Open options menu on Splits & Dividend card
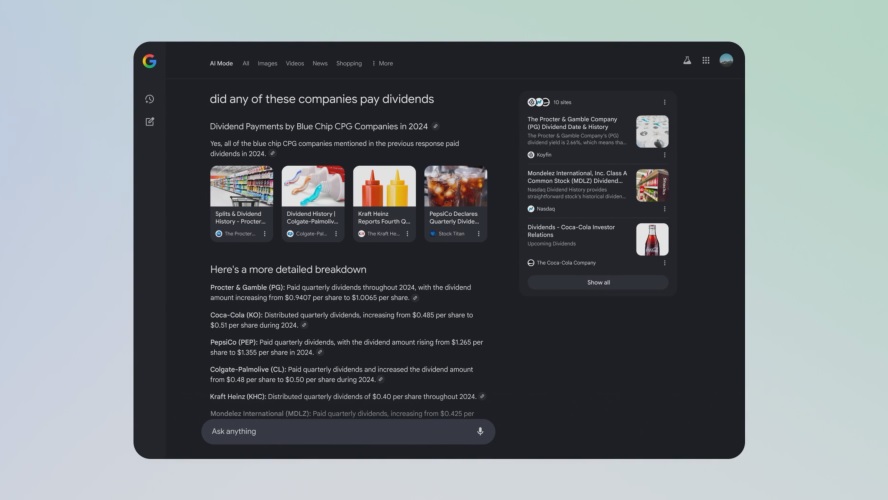 [264, 234]
